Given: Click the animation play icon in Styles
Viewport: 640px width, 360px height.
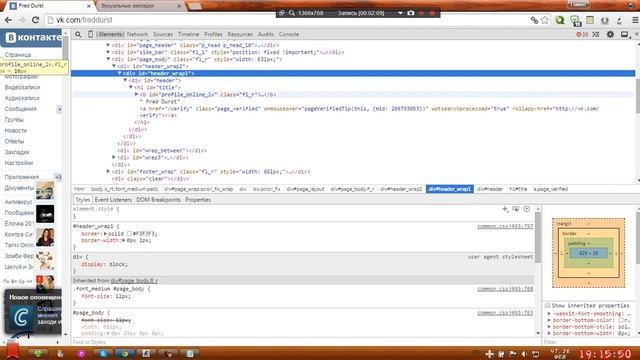Looking at the screenshot, I should coord(527,209).
